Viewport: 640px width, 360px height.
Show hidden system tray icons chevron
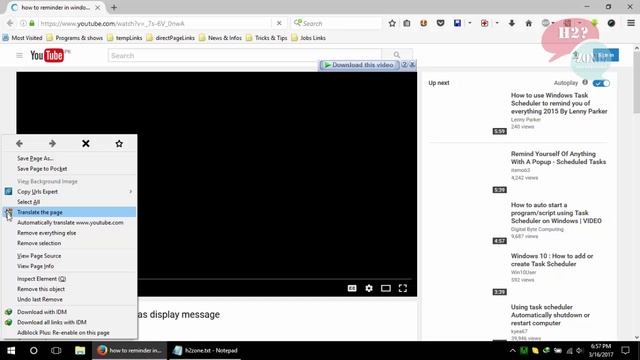pos(513,351)
